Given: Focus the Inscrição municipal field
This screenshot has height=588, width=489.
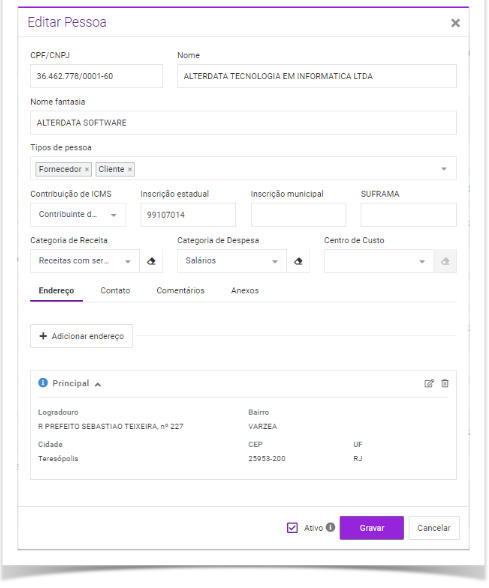Looking at the screenshot, I should click(x=298, y=215).
